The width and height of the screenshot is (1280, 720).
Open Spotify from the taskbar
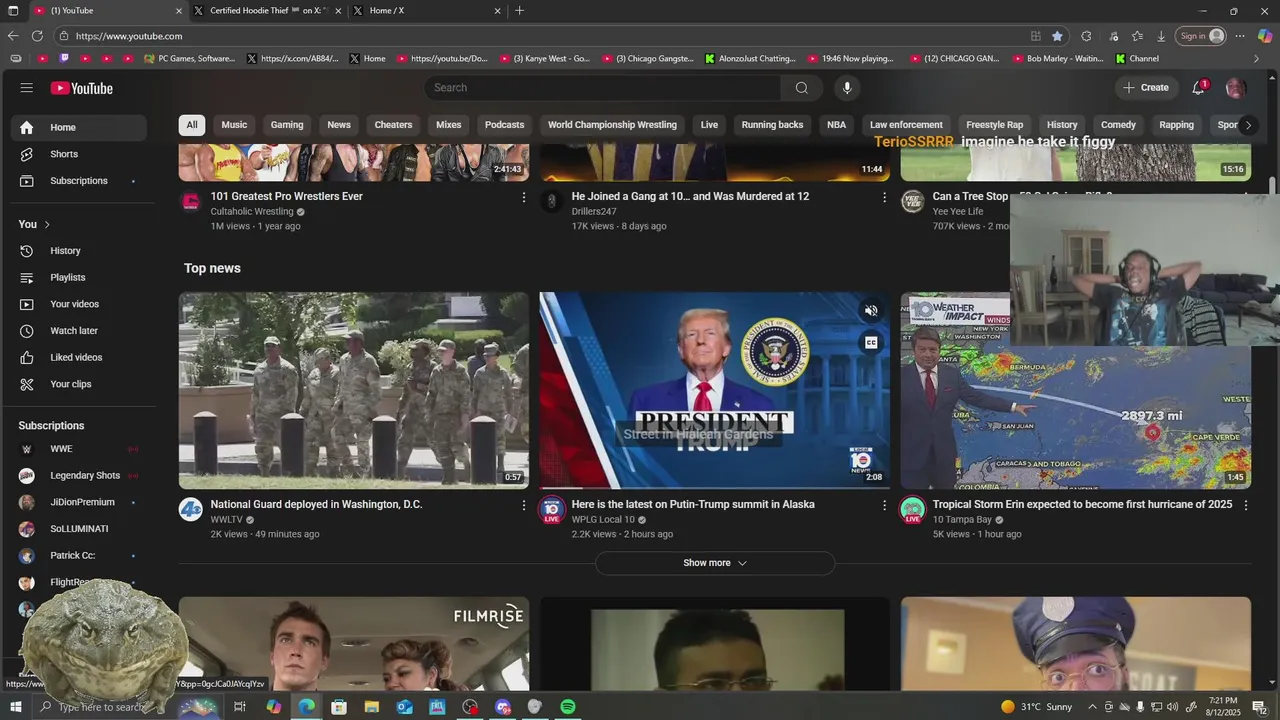click(568, 707)
